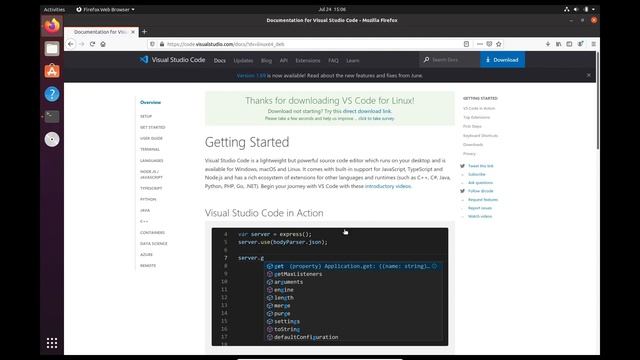Open the Firefox hamburger menu
Screen dimensions: 640x360
(x=593, y=44)
